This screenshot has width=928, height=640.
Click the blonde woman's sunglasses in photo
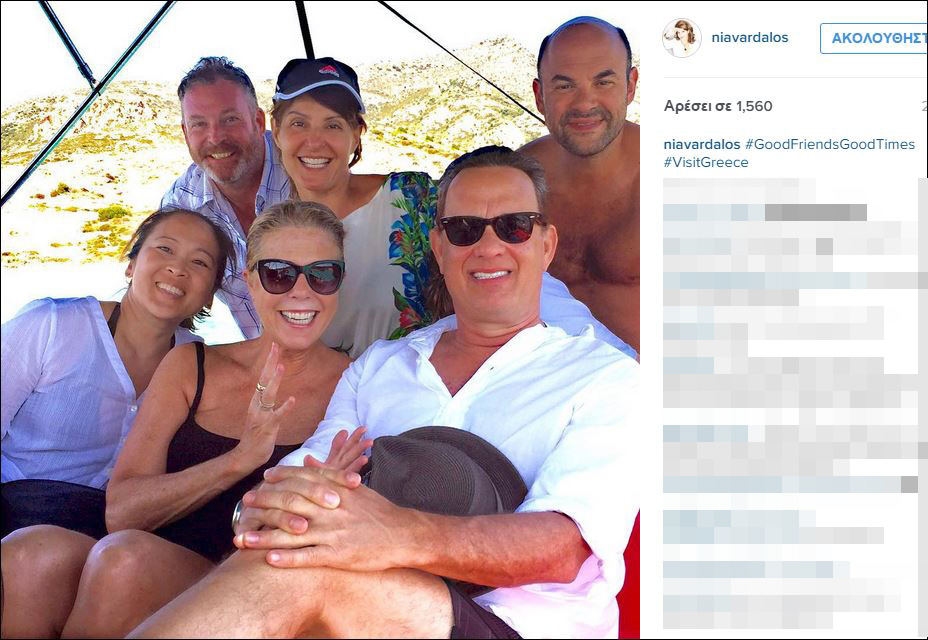pos(299,276)
